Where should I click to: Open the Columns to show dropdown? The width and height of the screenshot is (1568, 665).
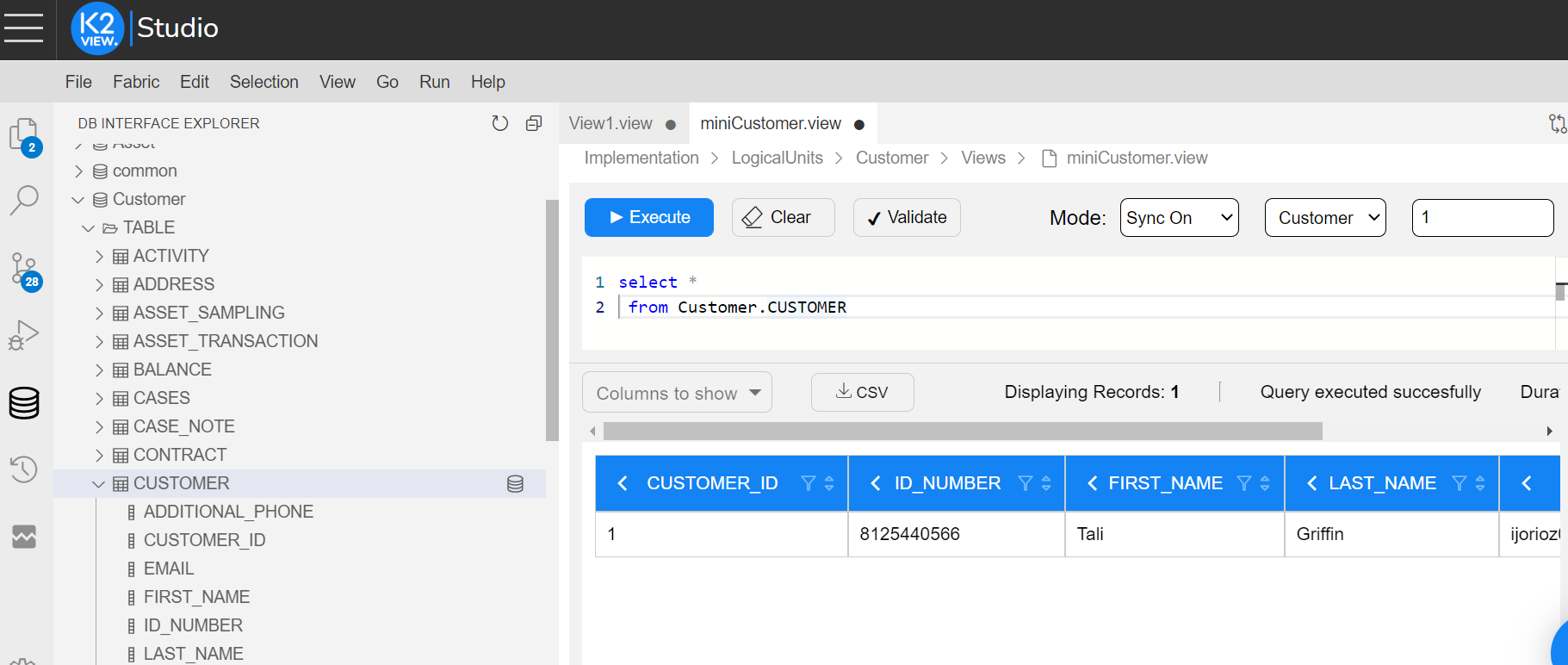pyautogui.click(x=677, y=393)
